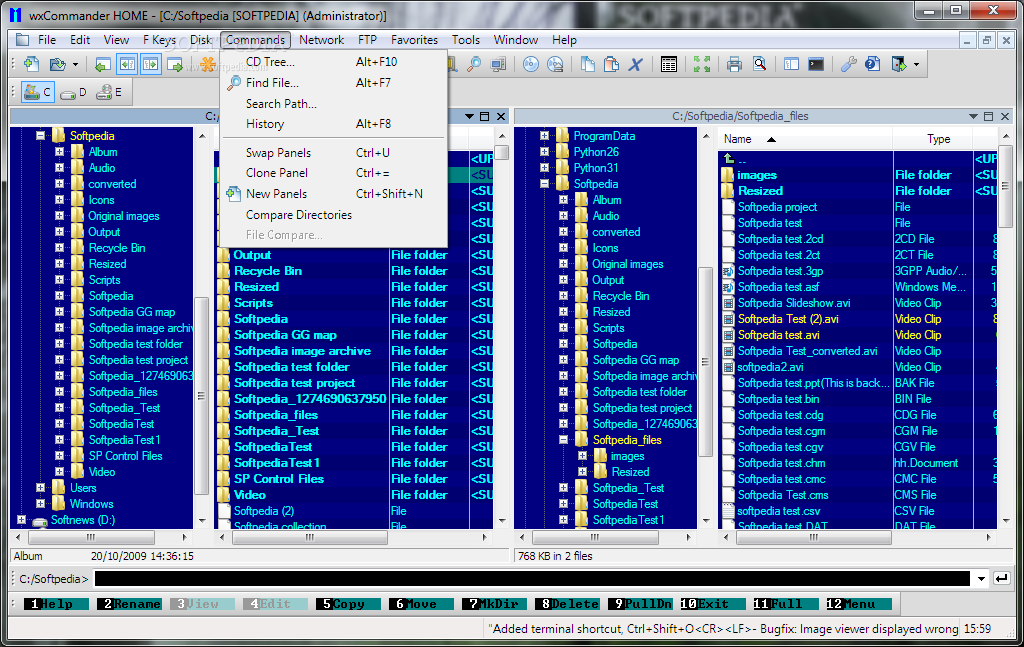Open right panel header dropdown arrow
Viewport: 1024px width, 647px height.
973,116
